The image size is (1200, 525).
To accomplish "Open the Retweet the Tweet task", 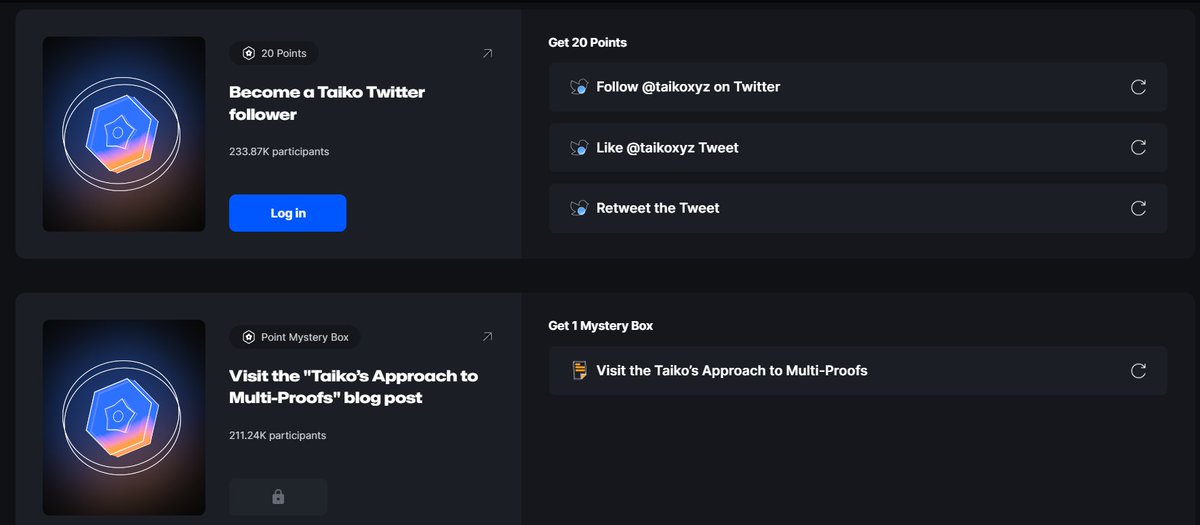I will pos(858,208).
